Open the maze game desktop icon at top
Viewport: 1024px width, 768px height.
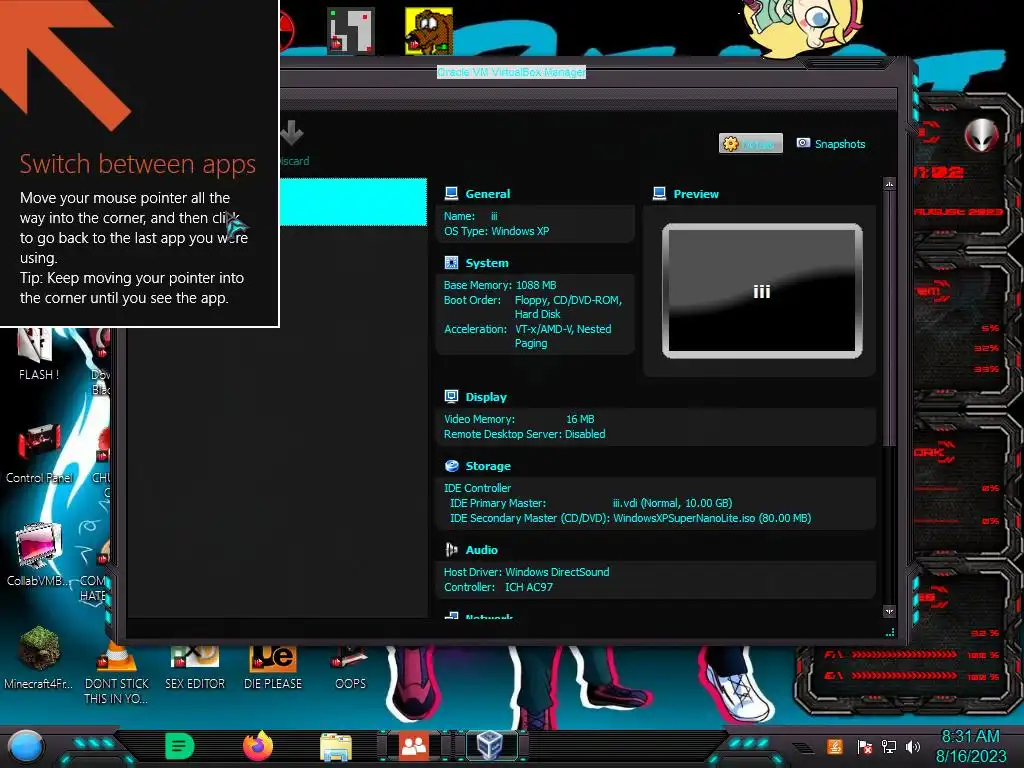[351, 30]
